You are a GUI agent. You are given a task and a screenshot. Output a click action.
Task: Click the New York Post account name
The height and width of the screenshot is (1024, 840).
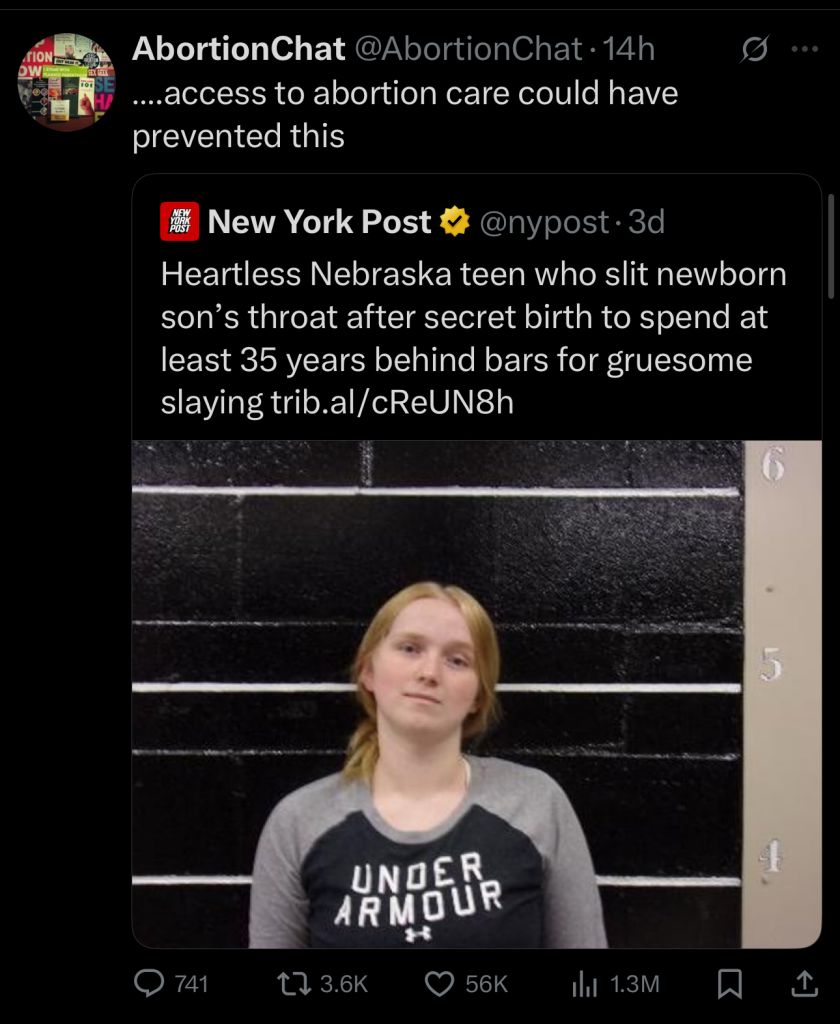[319, 221]
